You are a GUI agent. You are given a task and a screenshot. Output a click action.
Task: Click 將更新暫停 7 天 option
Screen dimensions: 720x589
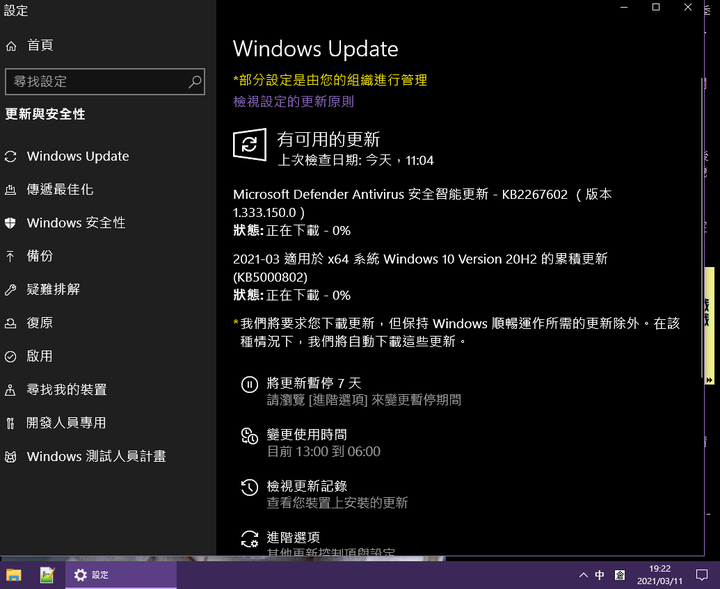314,383
